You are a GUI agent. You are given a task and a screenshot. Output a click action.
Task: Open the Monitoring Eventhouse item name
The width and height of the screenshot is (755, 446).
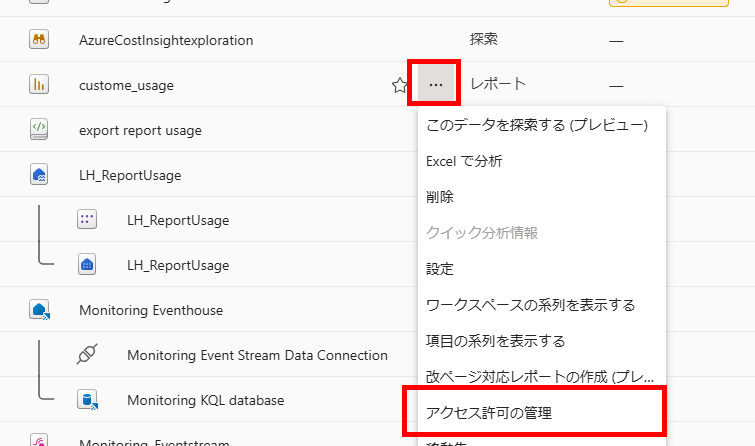pos(151,310)
